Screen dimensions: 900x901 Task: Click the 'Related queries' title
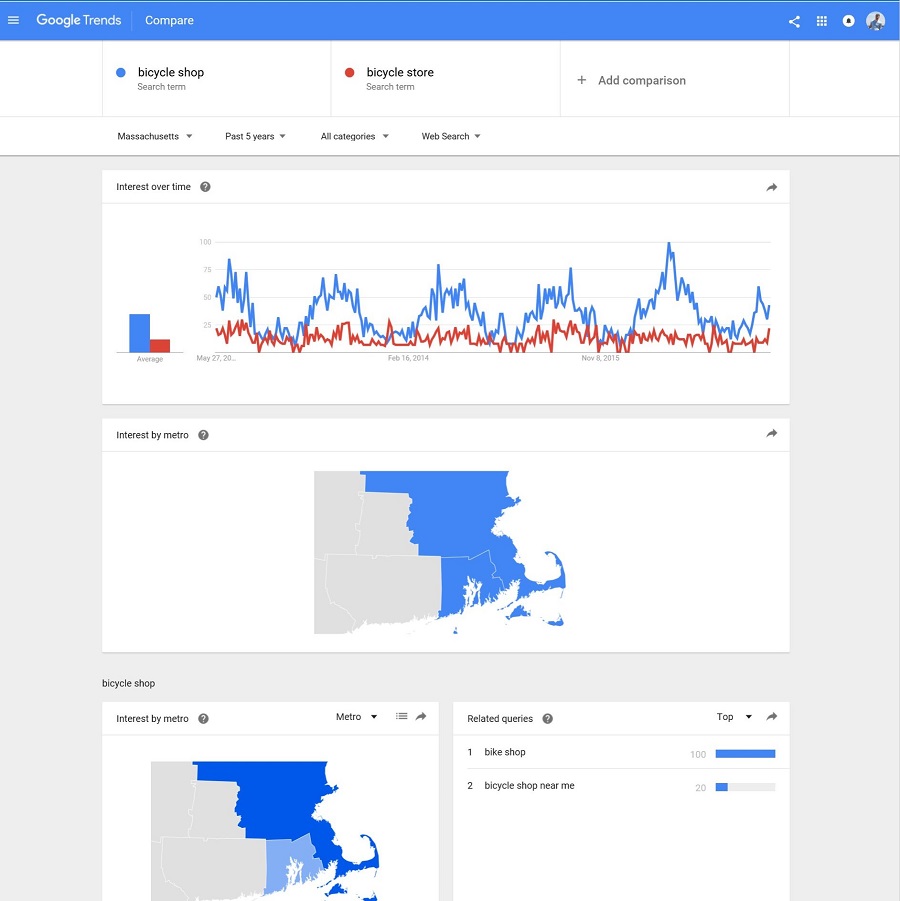(x=500, y=718)
